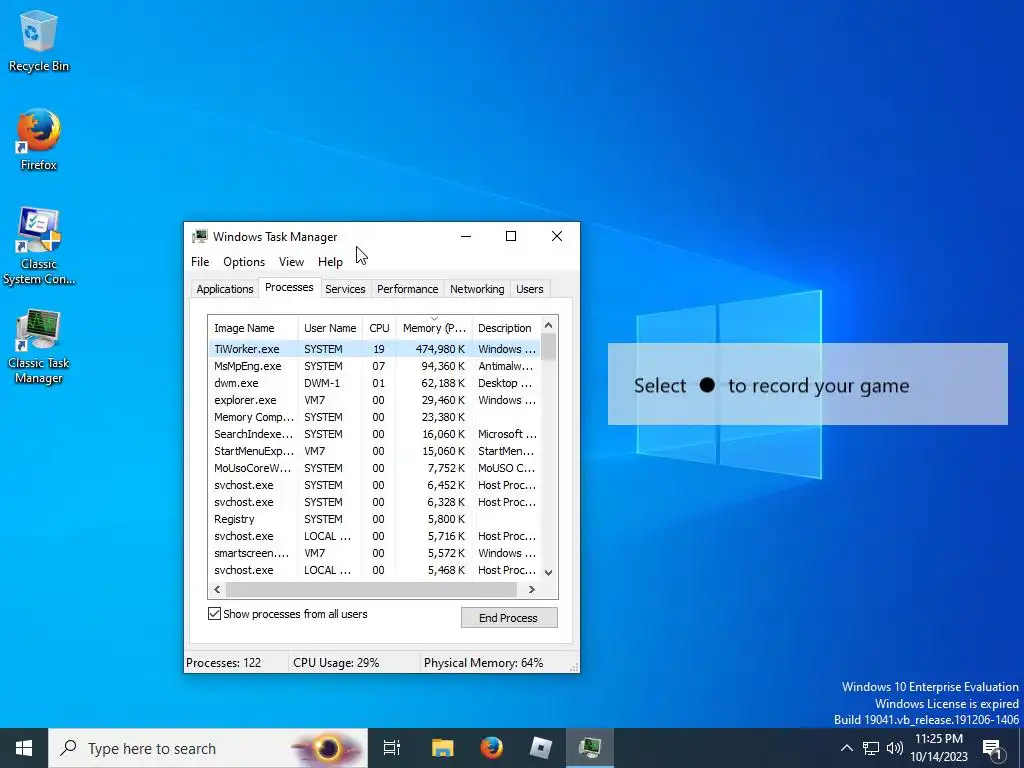Screen dimensions: 1024x768
Task: Open the Help menu
Action: tap(330, 262)
